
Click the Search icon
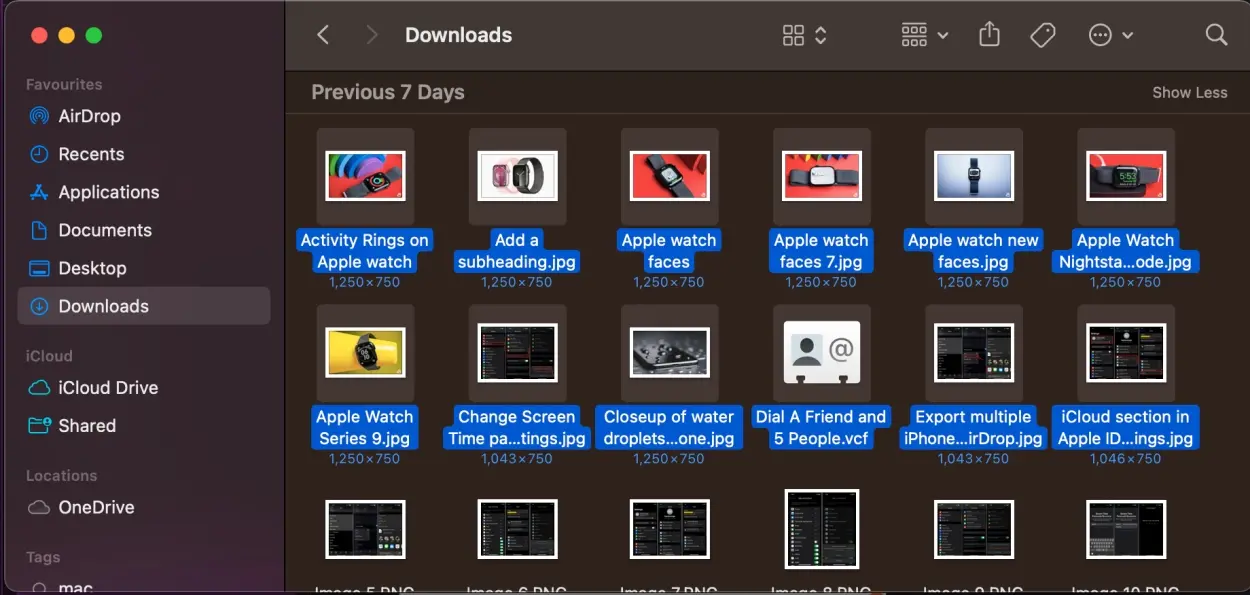click(1216, 34)
